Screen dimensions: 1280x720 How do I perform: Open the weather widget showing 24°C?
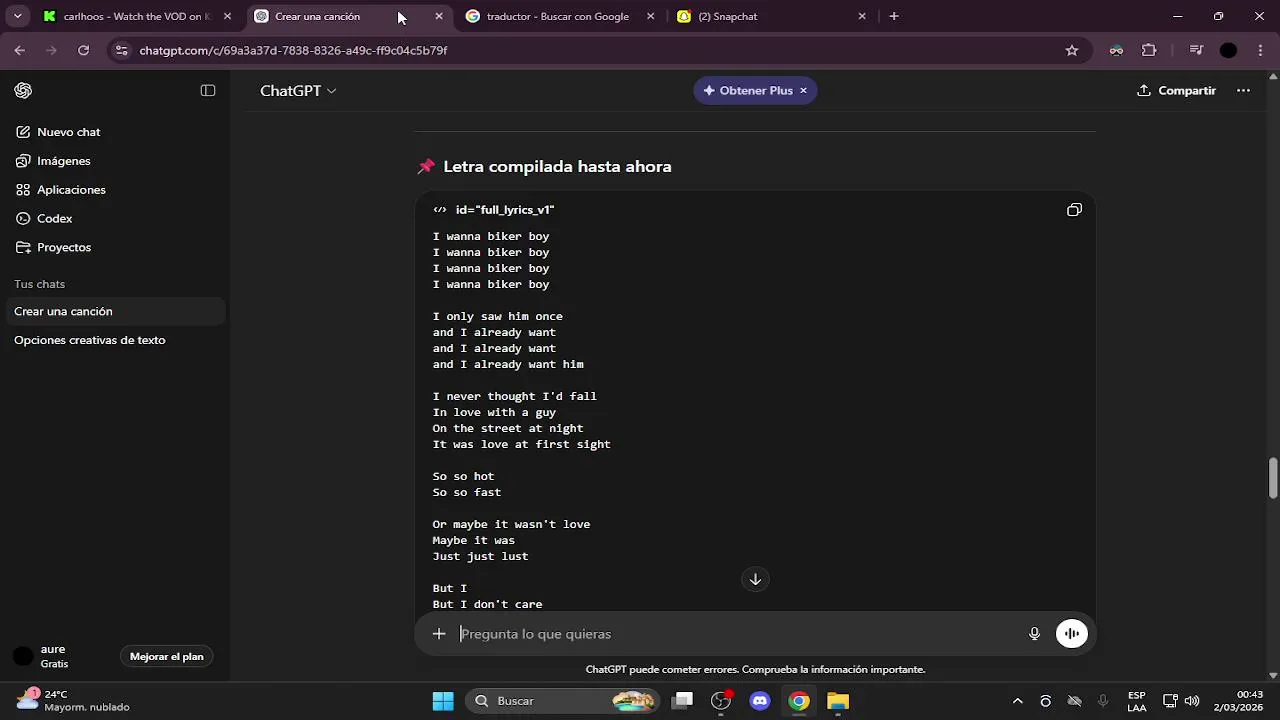pyautogui.click(x=73, y=701)
